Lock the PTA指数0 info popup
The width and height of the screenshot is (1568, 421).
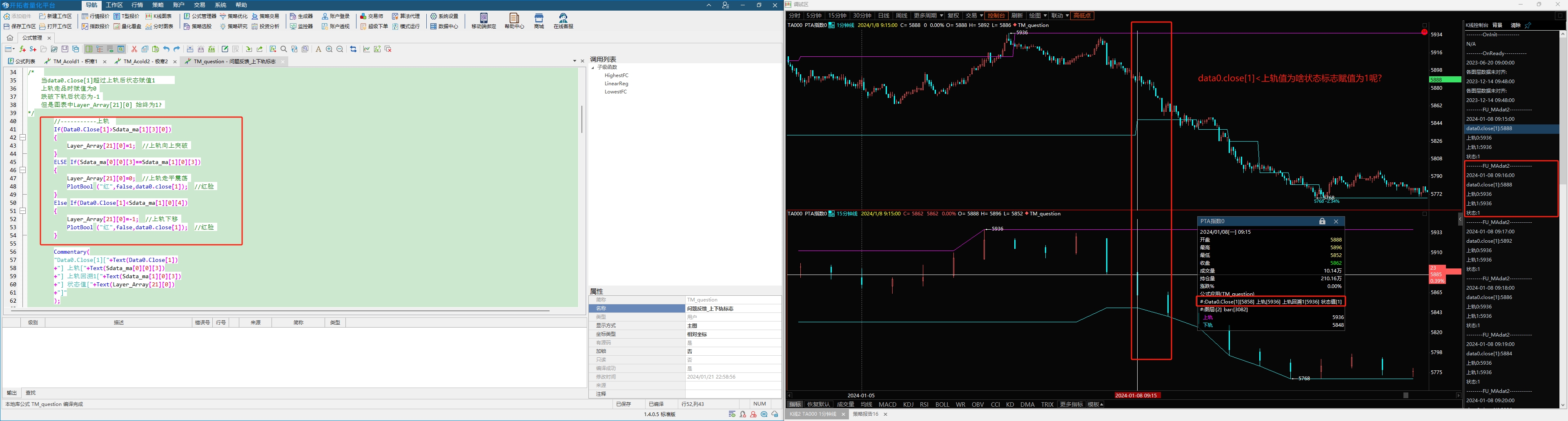tap(1322, 222)
